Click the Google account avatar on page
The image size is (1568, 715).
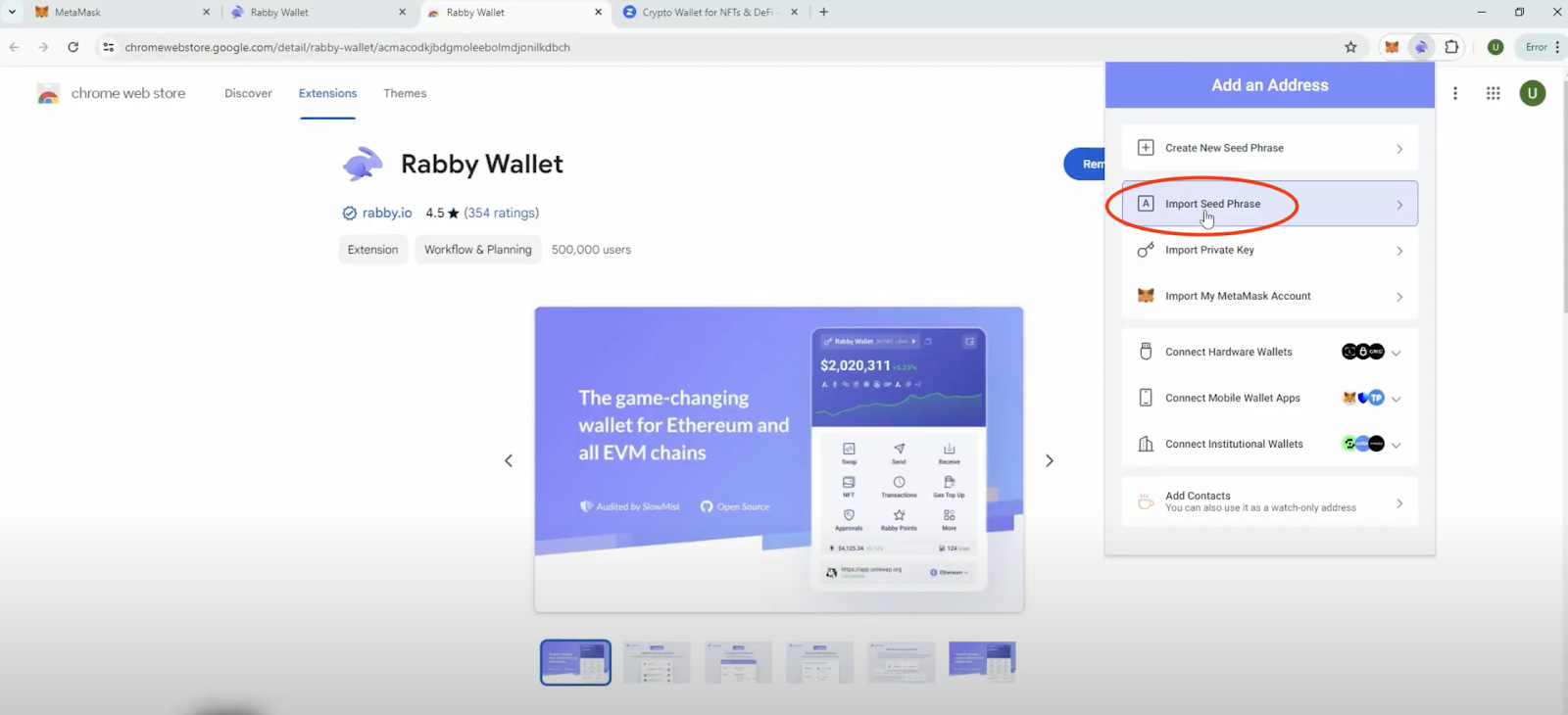tap(1533, 93)
